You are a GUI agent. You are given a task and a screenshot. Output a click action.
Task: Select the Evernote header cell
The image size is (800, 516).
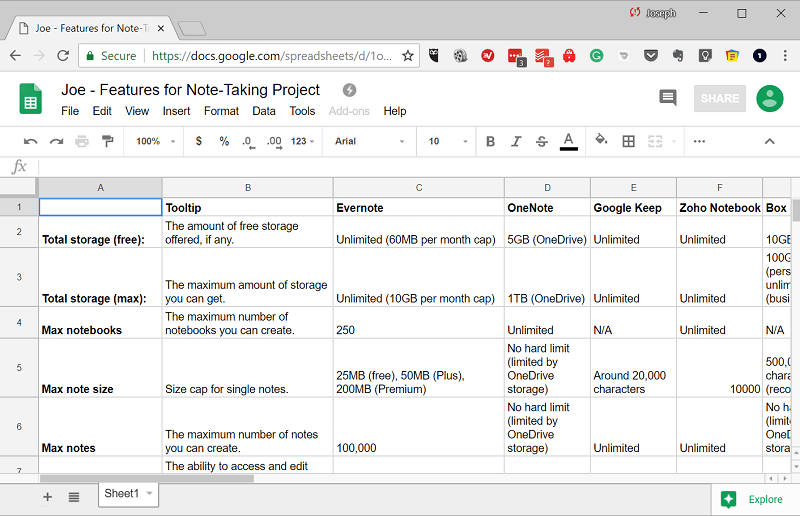click(x=419, y=207)
